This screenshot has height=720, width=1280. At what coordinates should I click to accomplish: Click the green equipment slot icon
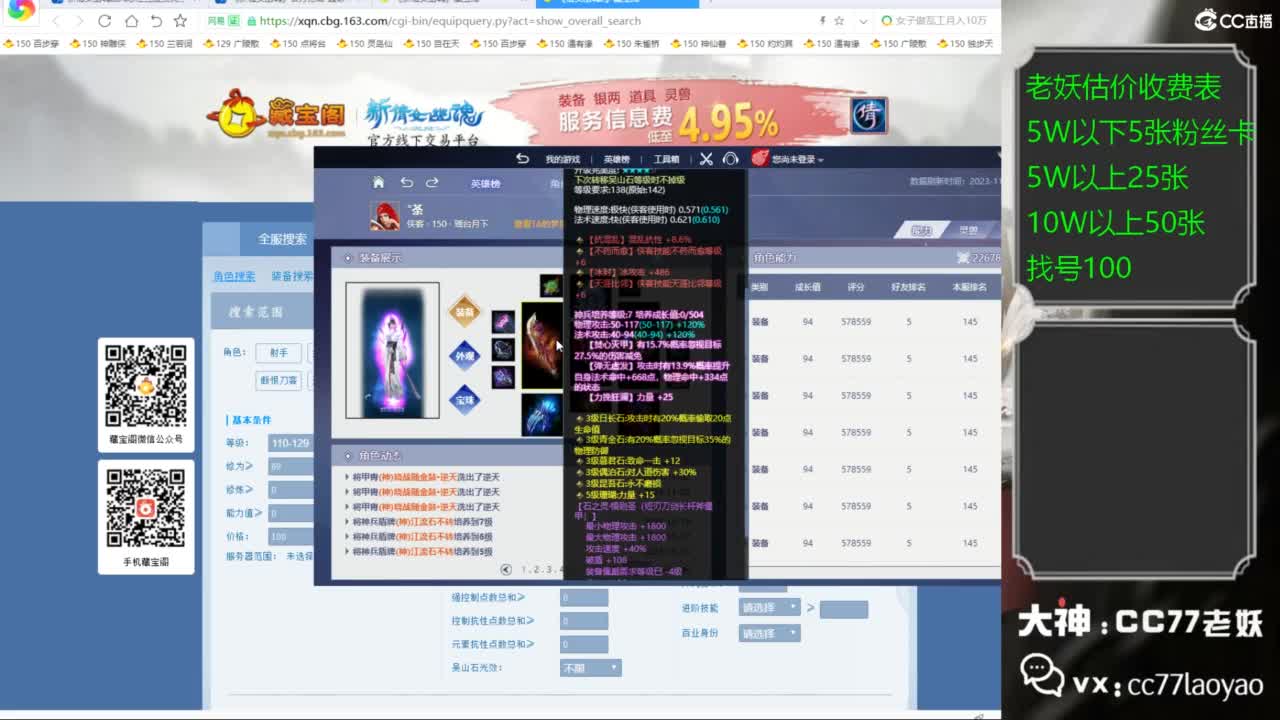pyautogui.click(x=552, y=286)
